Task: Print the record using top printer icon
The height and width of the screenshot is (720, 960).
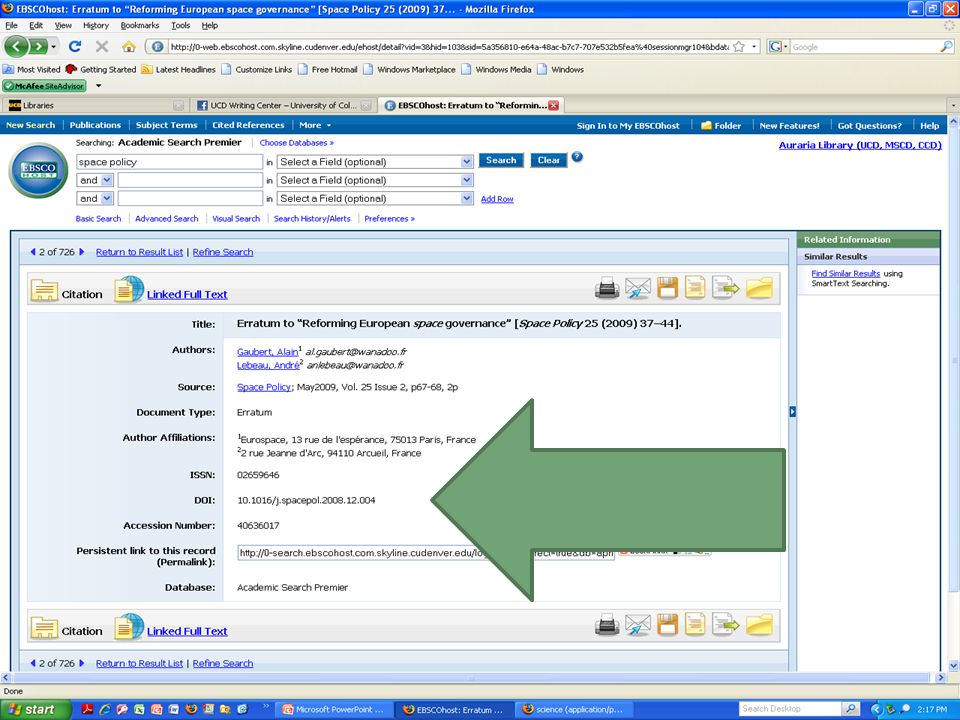Action: coord(607,288)
